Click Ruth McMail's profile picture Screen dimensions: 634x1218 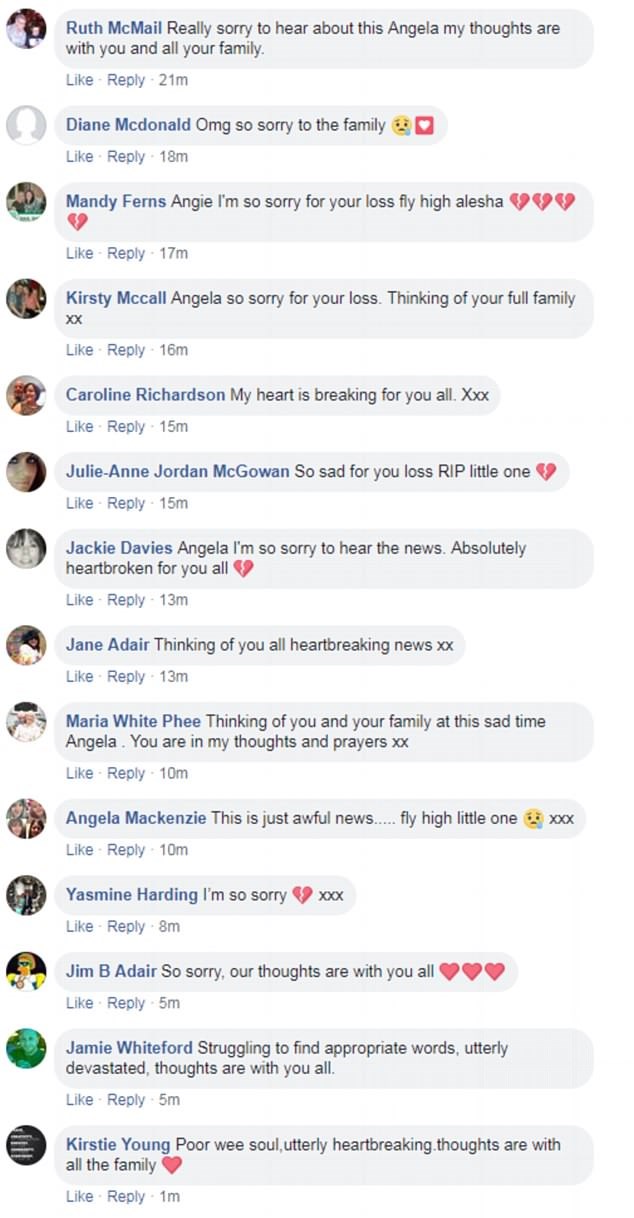[26, 29]
